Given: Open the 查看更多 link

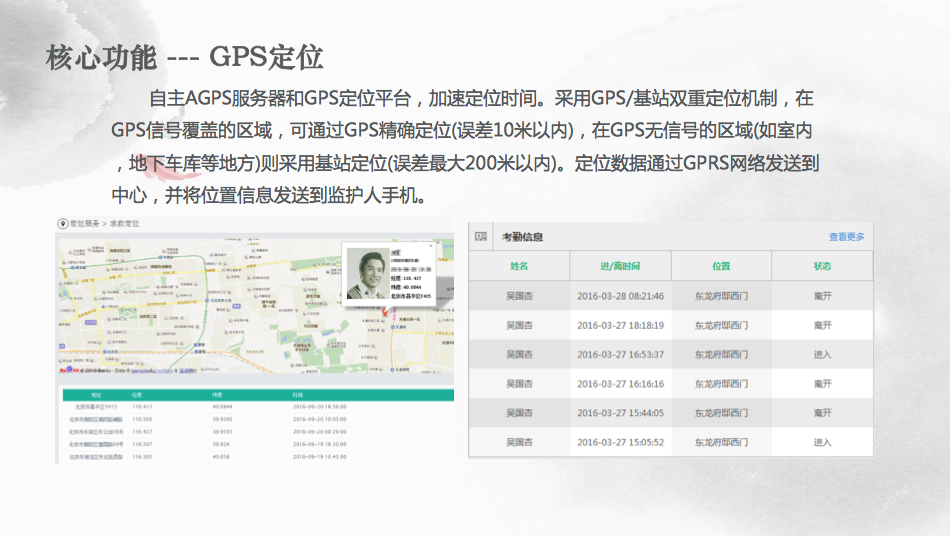Looking at the screenshot, I should [846, 237].
